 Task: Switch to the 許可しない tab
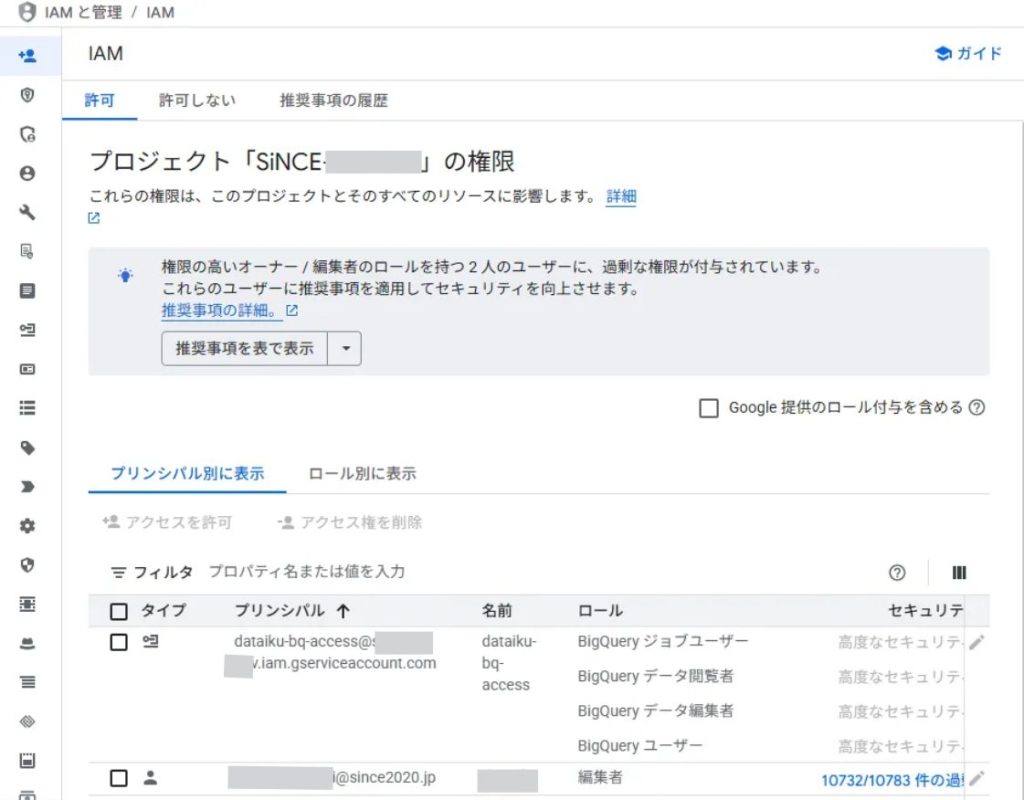(197, 100)
